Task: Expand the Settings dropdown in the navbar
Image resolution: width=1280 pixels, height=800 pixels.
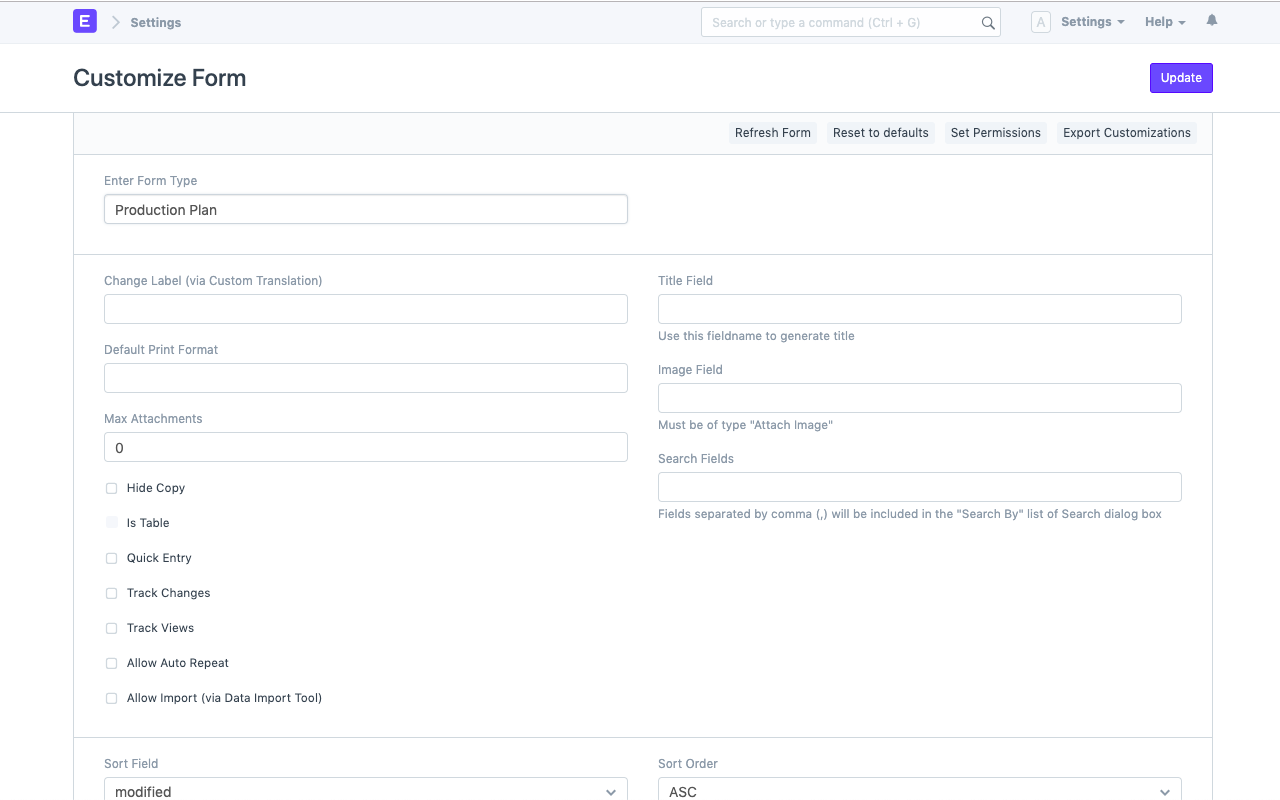Action: [x=1092, y=21]
